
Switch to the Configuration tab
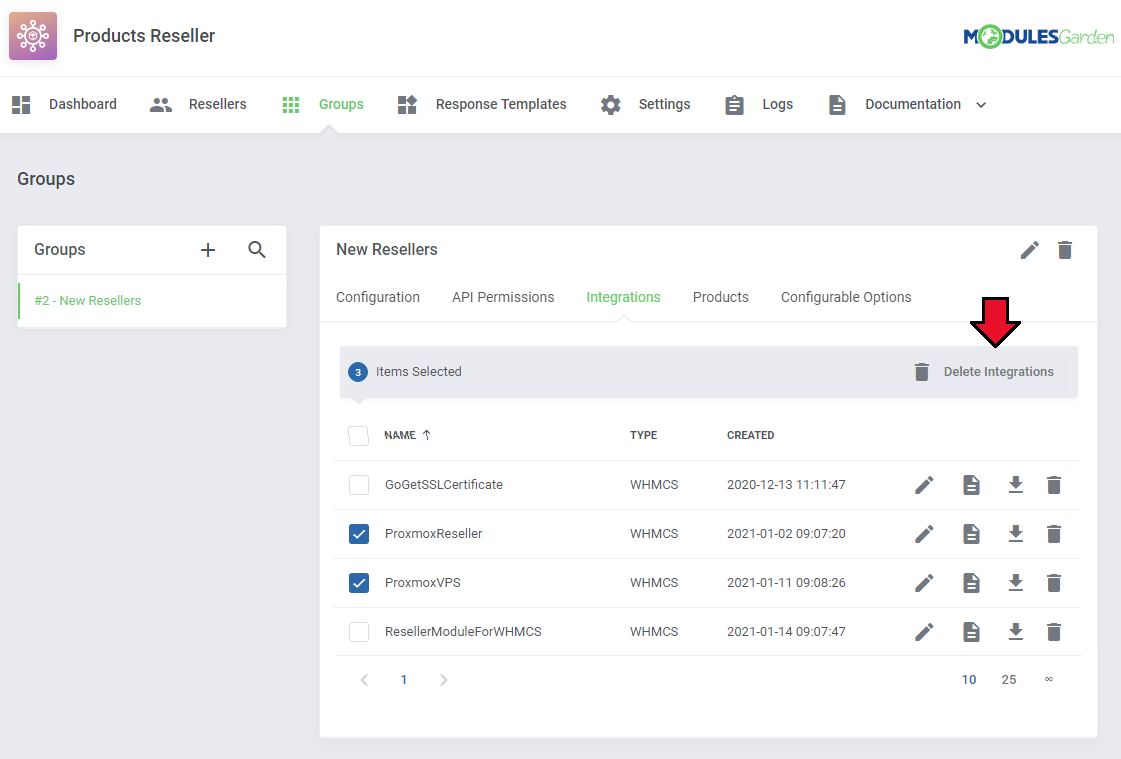coord(377,297)
